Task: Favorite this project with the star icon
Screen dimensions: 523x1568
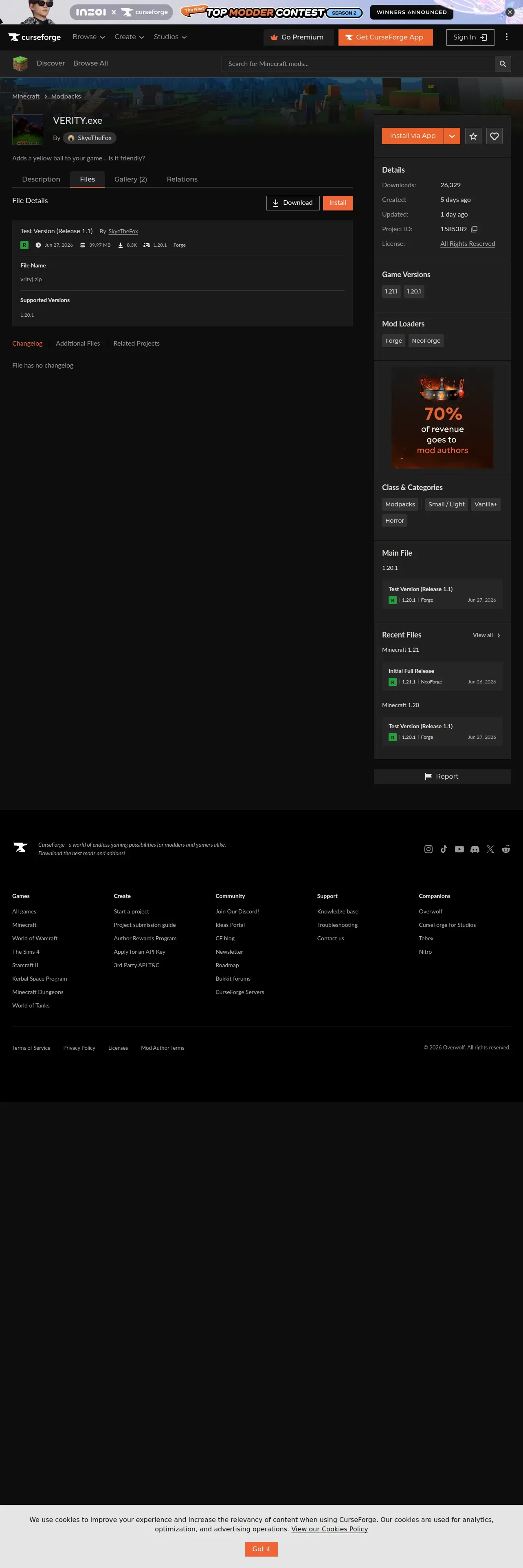Action: click(x=473, y=136)
